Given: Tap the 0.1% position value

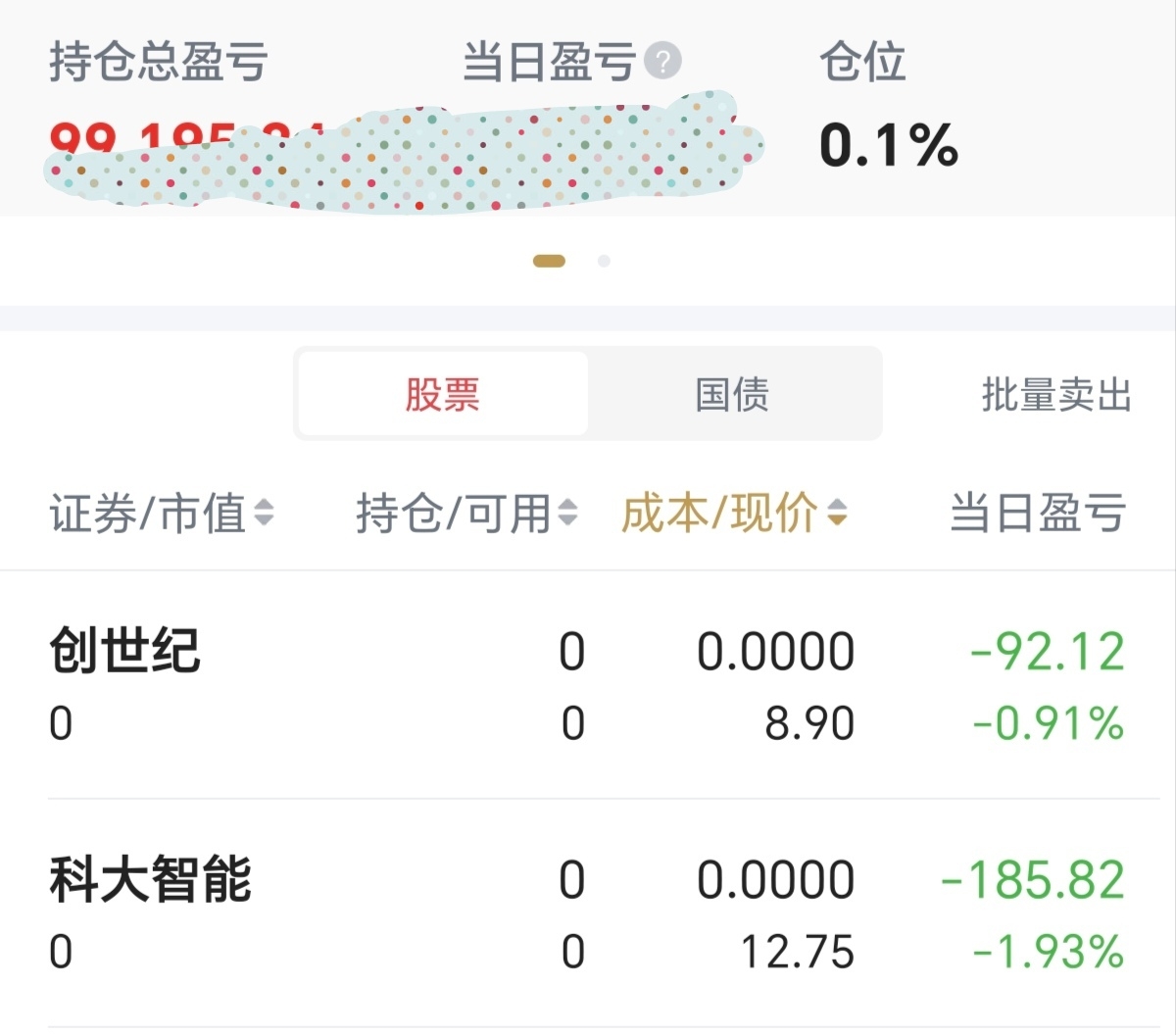Looking at the screenshot, I should (x=888, y=145).
